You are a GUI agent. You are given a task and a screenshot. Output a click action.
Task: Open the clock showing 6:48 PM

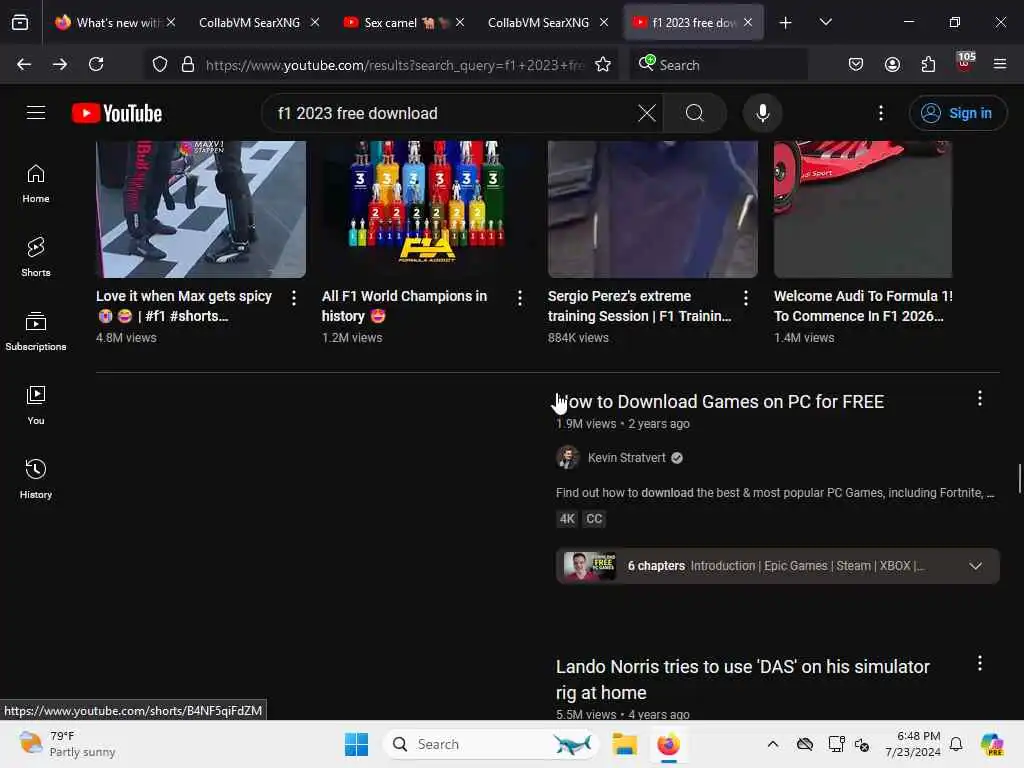tap(913, 744)
